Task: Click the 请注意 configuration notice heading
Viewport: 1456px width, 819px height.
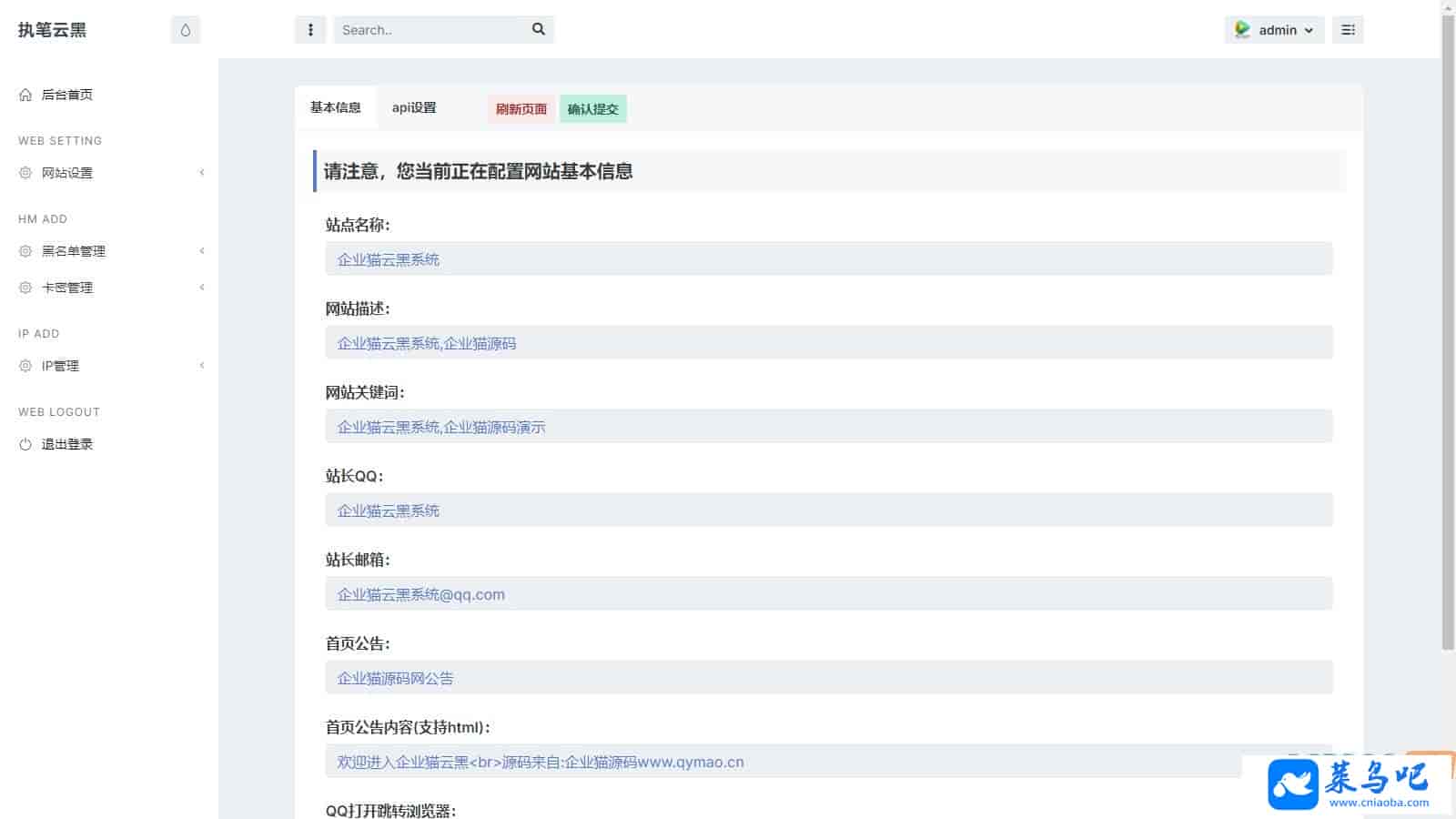Action: 478,171
